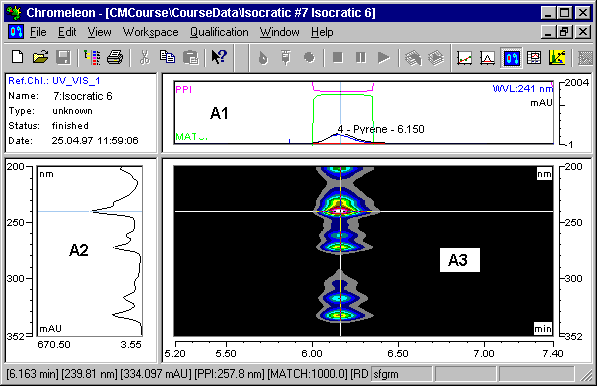Screen dimensions: 597x387
Task: Toggle the 3D field PPA view icon
Action: point(511,58)
